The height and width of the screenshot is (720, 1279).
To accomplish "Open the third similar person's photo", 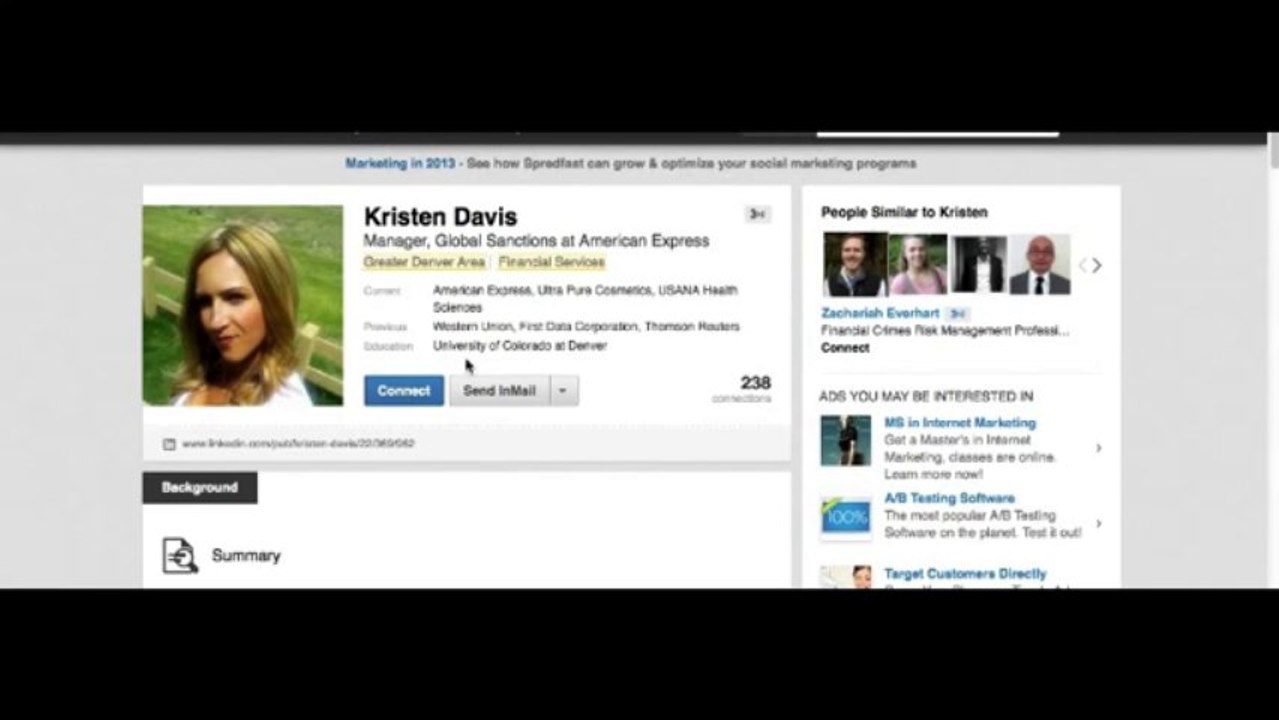I will 978,265.
